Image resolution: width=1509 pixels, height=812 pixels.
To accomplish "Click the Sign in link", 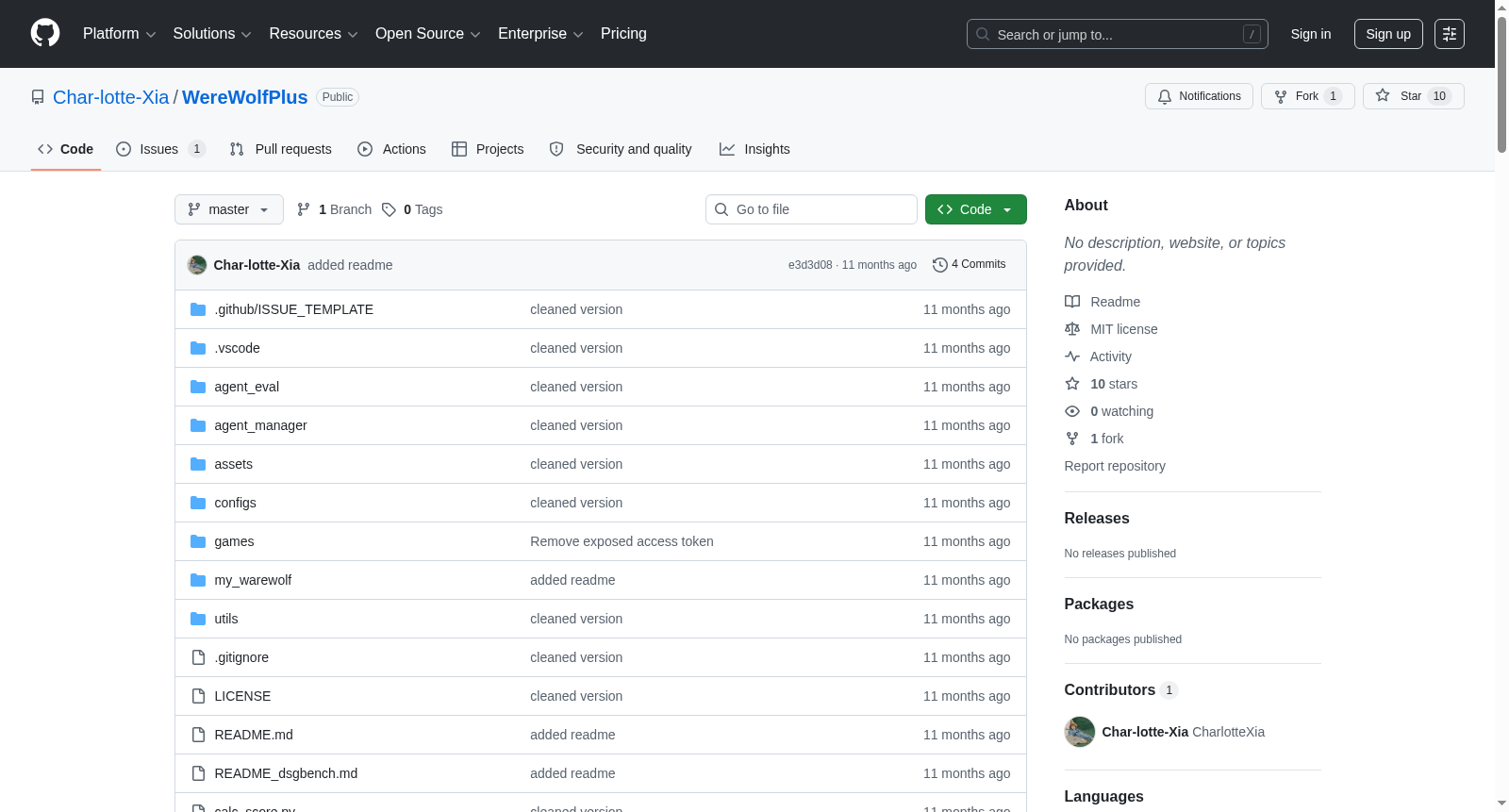I will (x=1311, y=34).
